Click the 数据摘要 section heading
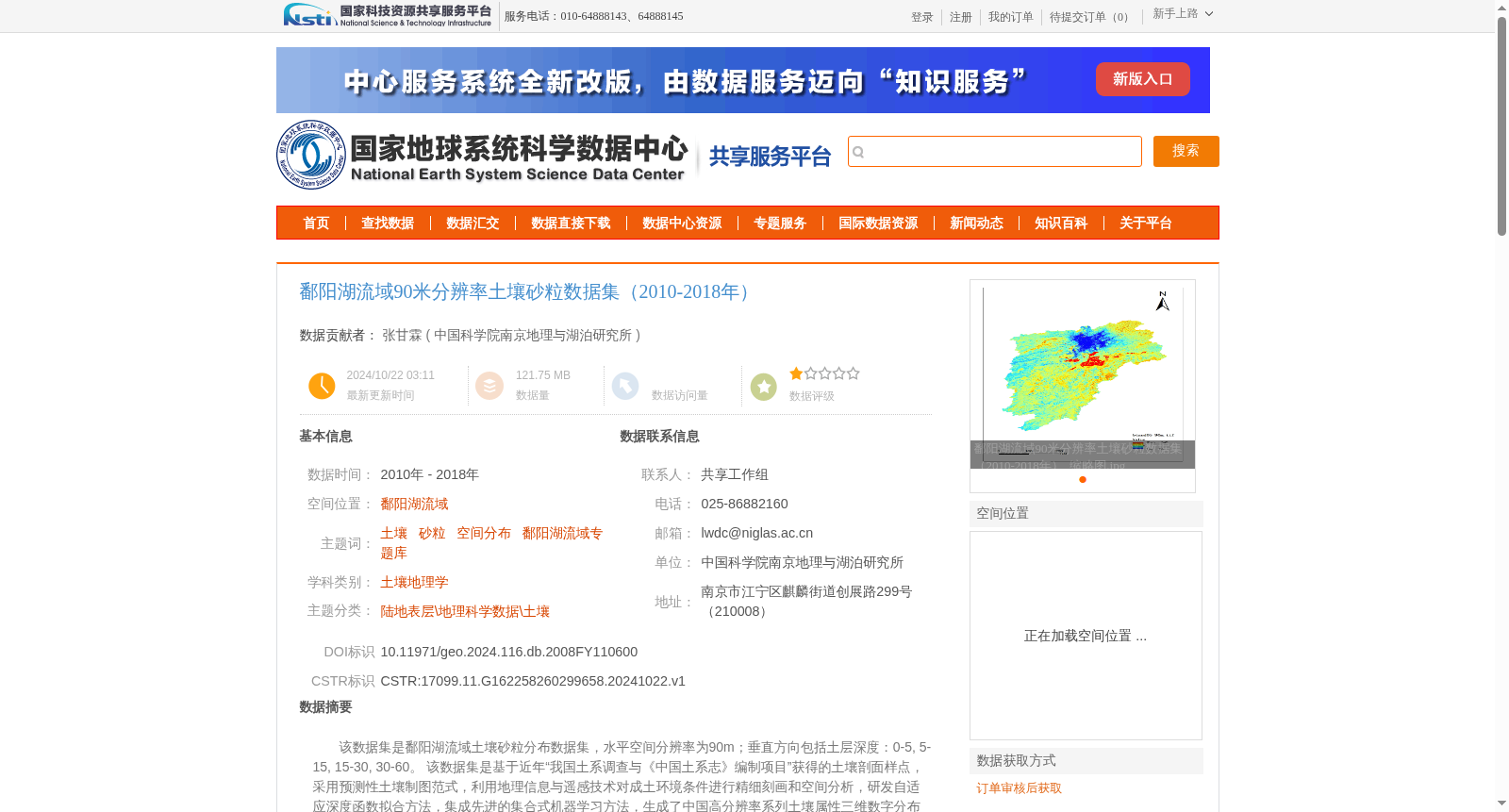The width and height of the screenshot is (1509, 812). coord(325,707)
